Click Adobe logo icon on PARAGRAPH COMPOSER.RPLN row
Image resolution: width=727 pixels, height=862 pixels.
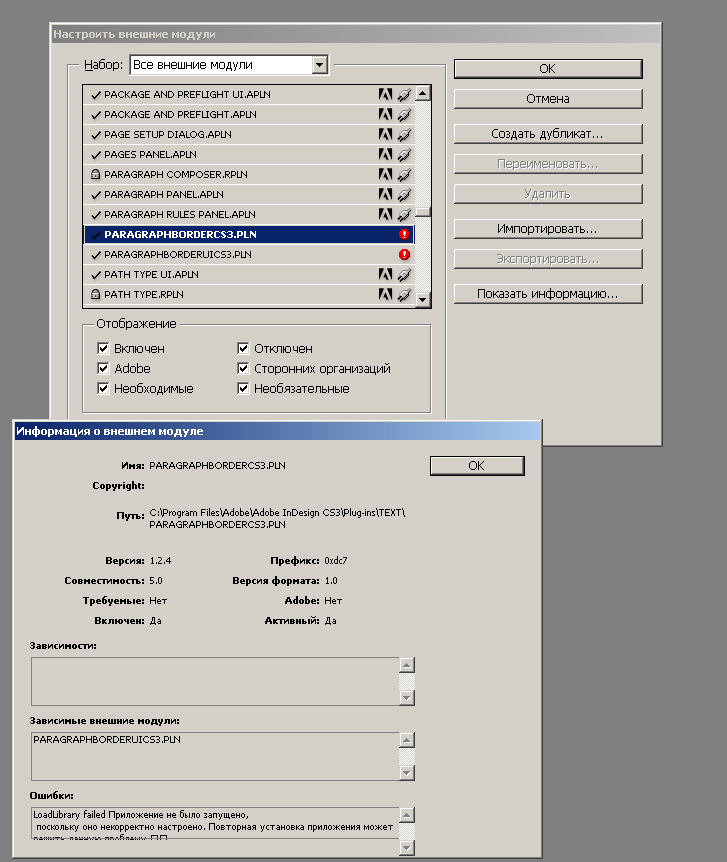point(385,174)
